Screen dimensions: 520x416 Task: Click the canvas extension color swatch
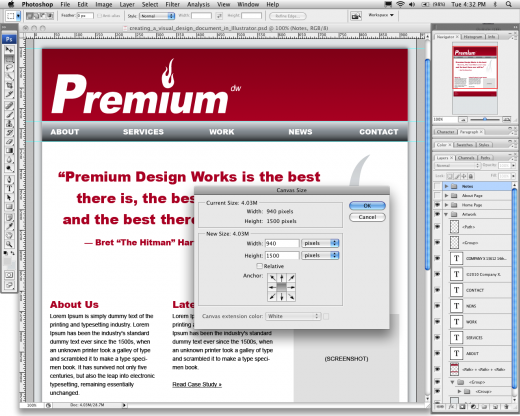[x=326, y=316]
